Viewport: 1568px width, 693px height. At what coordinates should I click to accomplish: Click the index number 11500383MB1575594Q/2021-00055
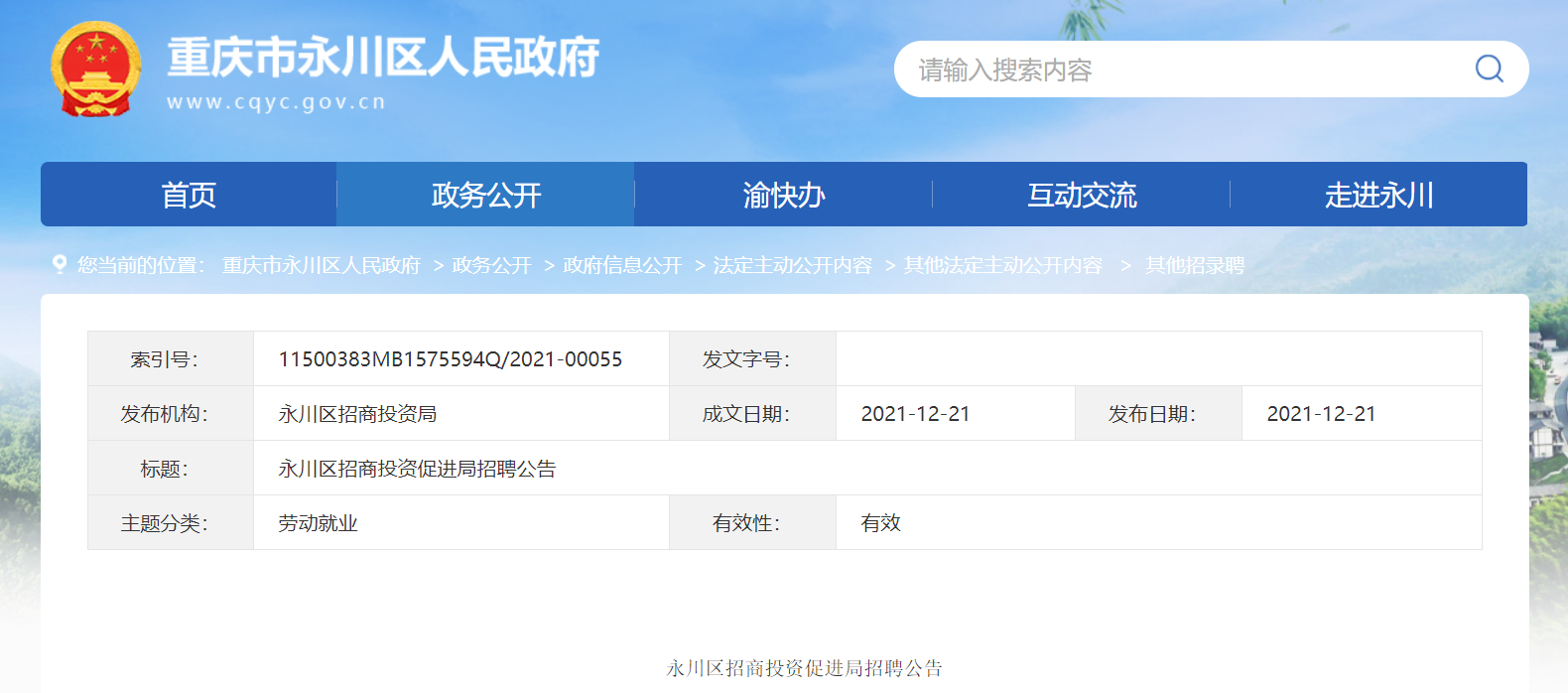tap(451, 359)
